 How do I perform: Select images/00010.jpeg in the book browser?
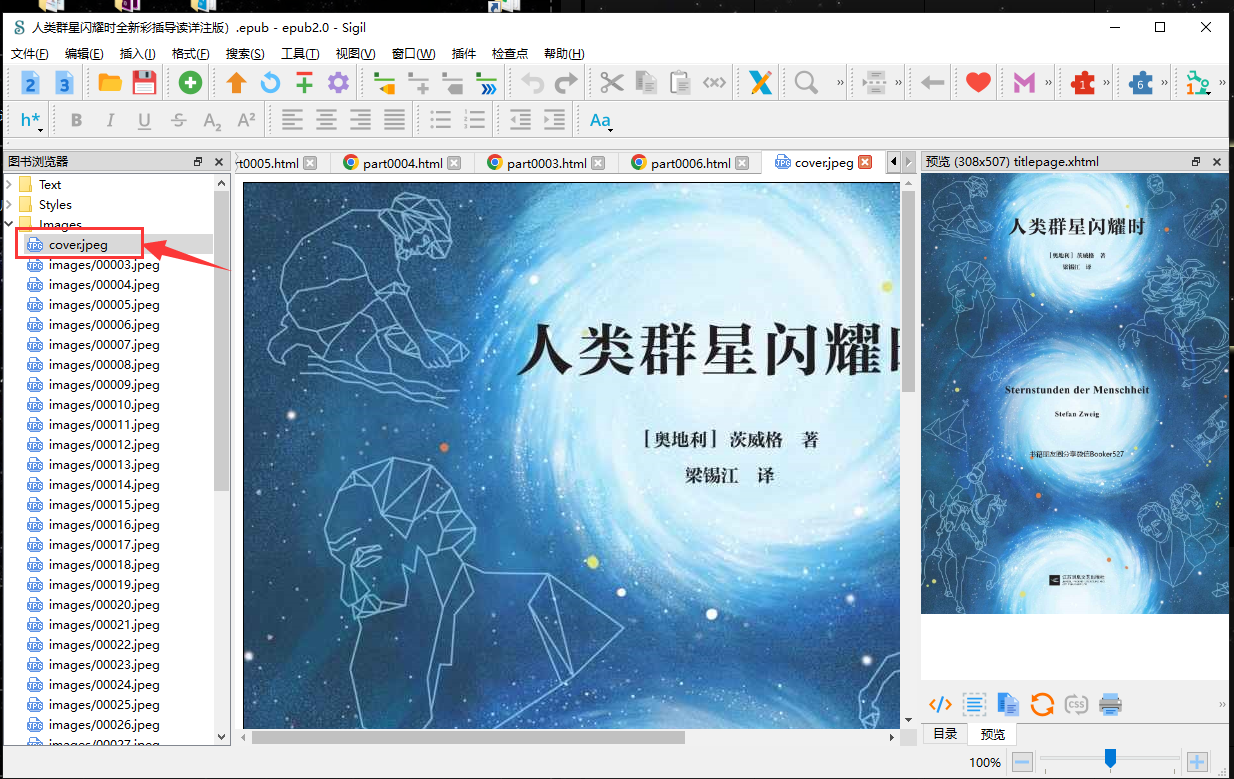104,405
